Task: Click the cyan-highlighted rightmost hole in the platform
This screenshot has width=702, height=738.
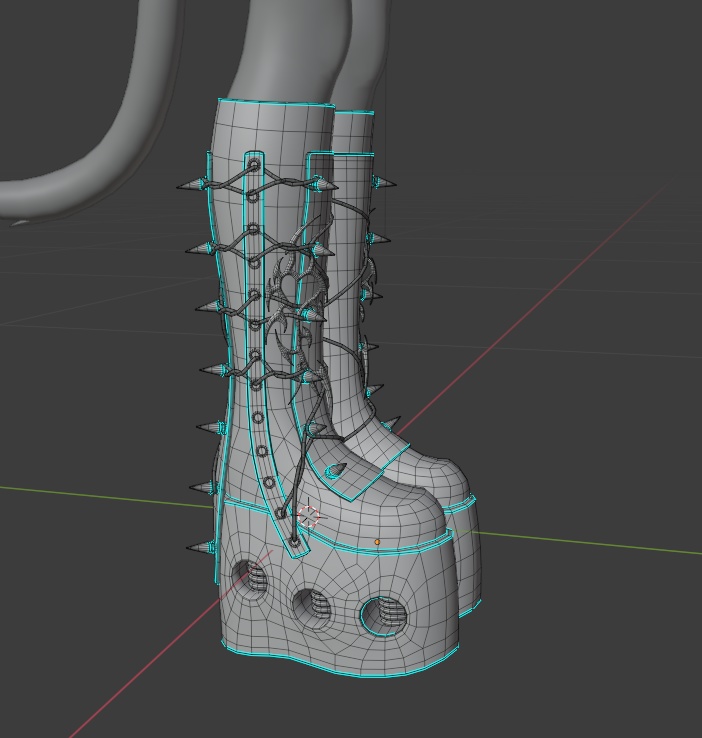Action: point(384,617)
